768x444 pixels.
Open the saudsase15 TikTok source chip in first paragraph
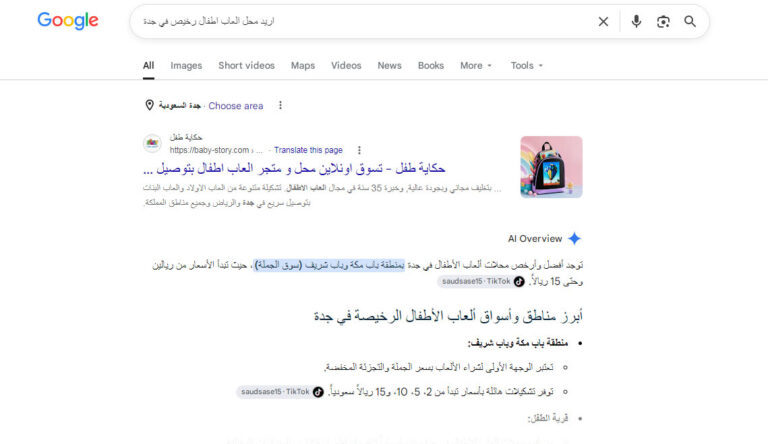pyautogui.click(x=481, y=281)
